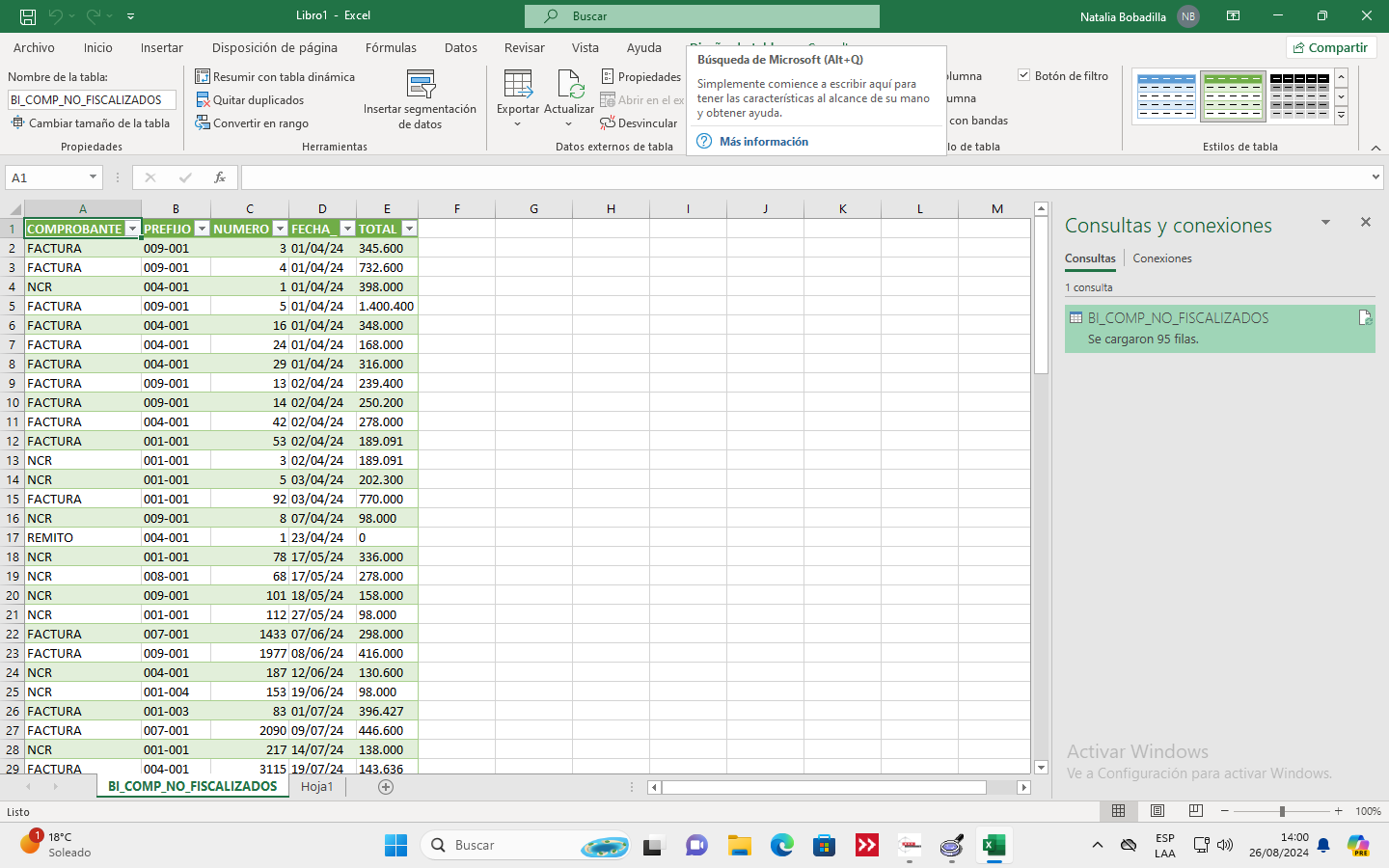Expand the Exportar dropdown
This screenshot has width=1389, height=868.
pos(518,123)
